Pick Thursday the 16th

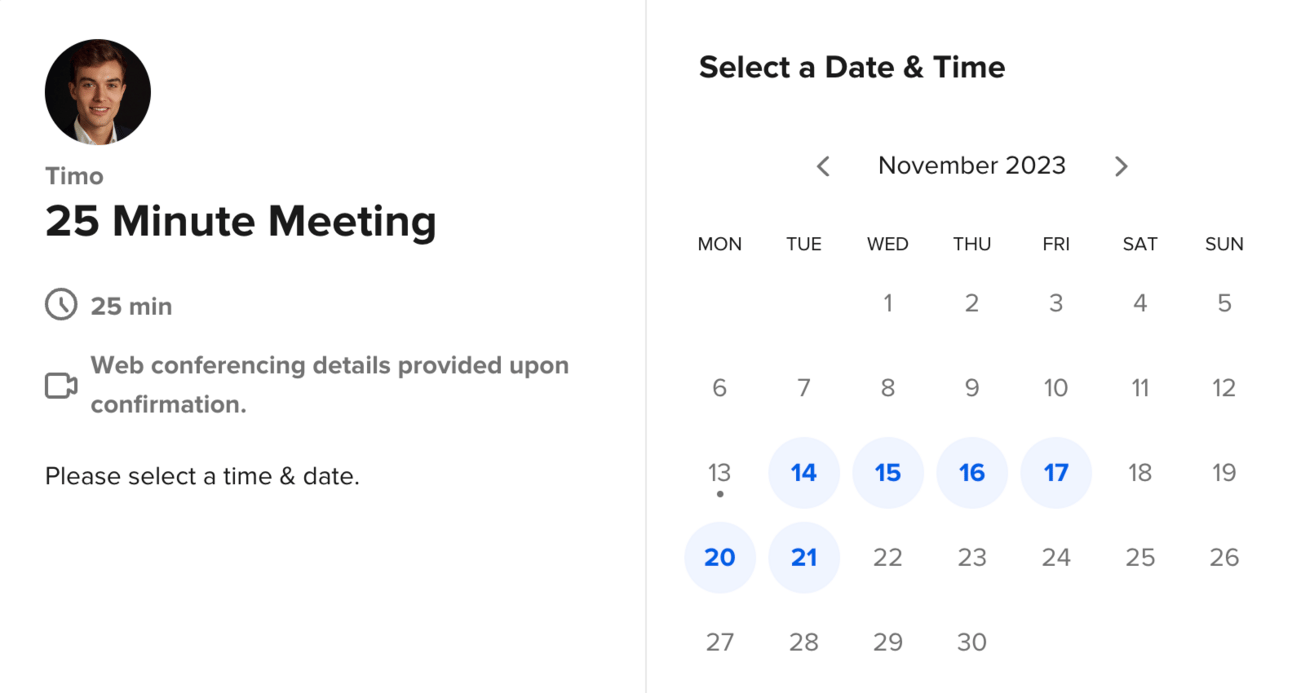pos(972,473)
